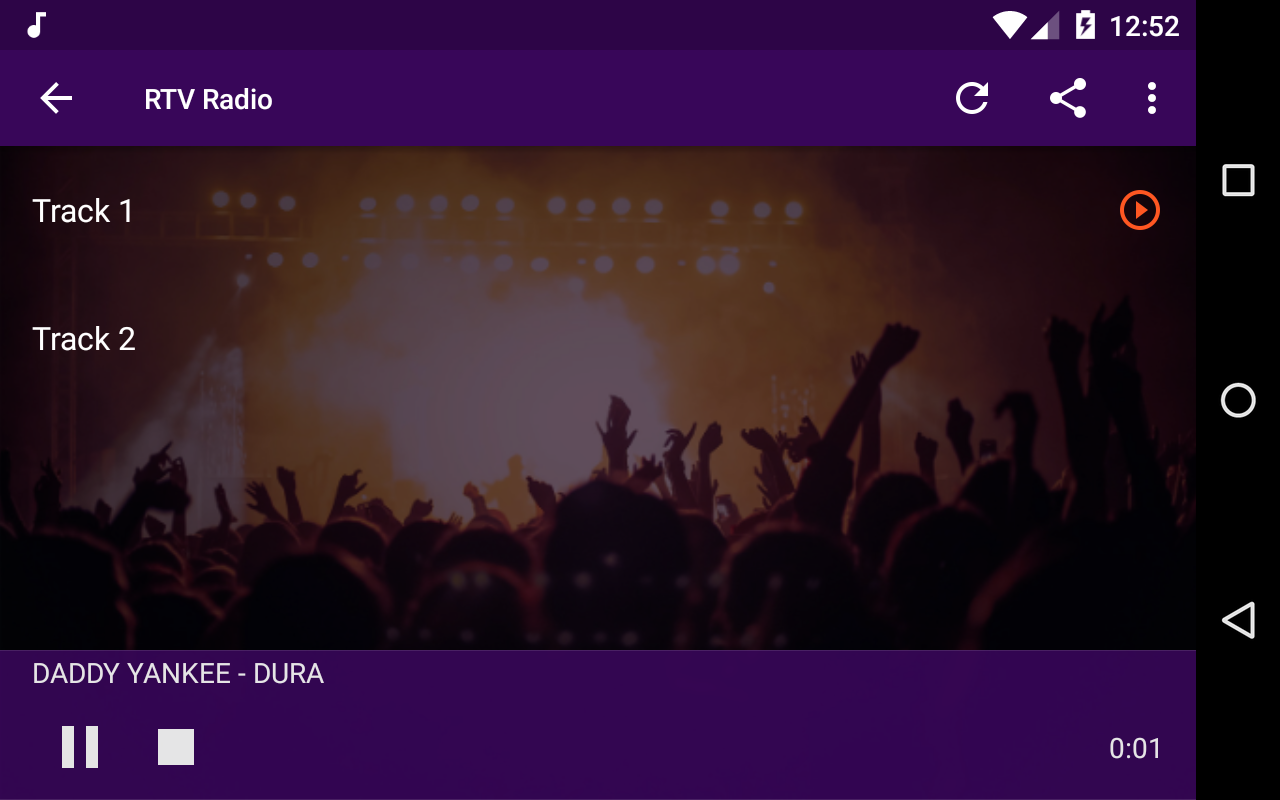Tap the 0:01 elapsed time counter
The width and height of the screenshot is (1280, 800).
click(x=1135, y=748)
